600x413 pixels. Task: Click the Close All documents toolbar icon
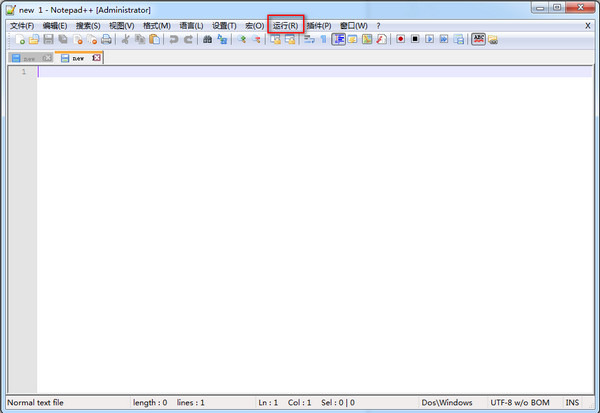pos(92,39)
